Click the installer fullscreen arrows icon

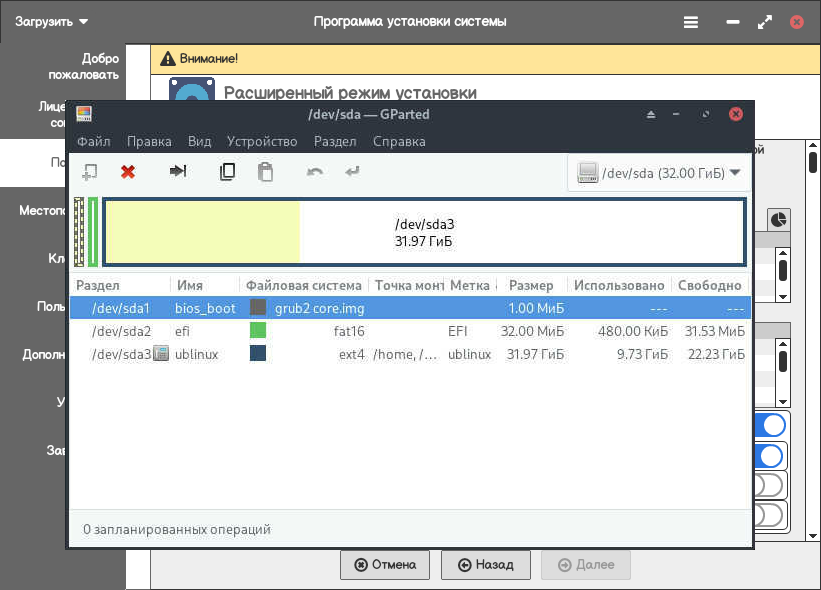click(764, 22)
